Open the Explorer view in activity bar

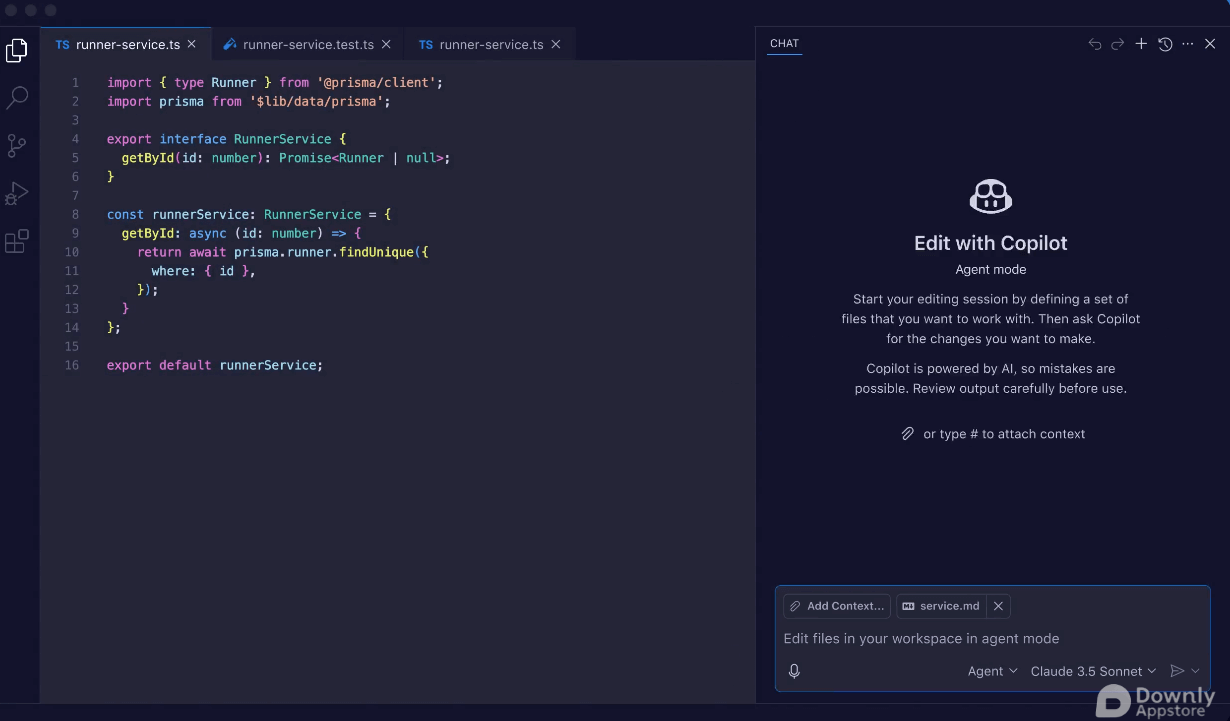point(17,51)
